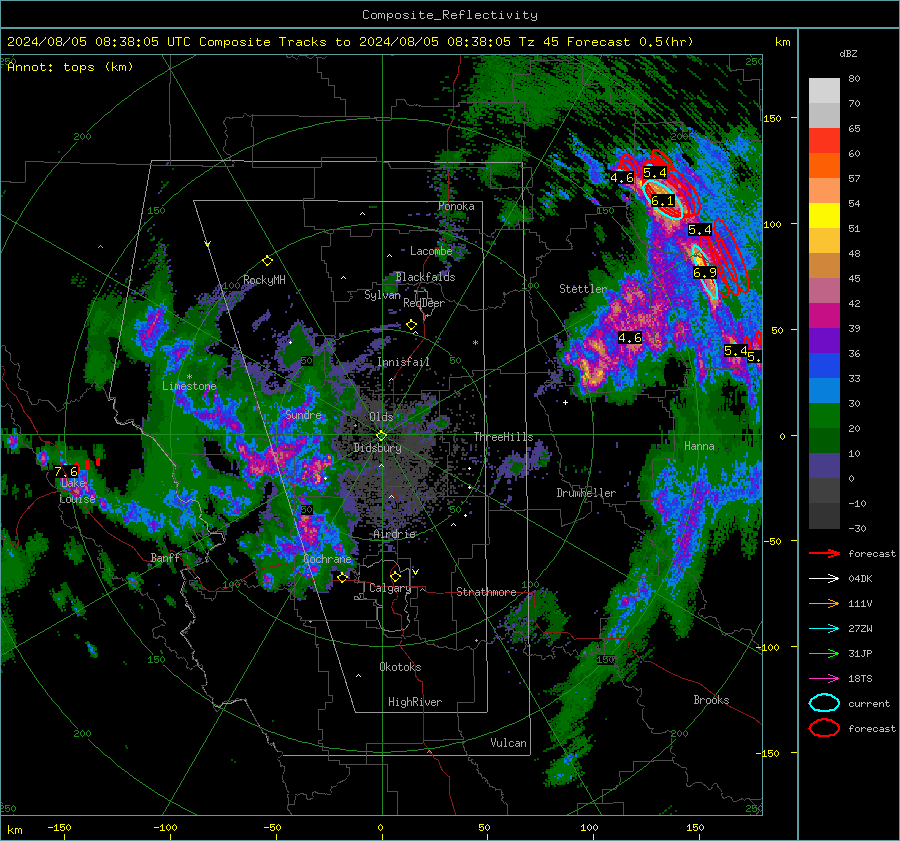Click the magenta 18TS arrow in legend
Screen dimensions: 900x841
(824, 679)
